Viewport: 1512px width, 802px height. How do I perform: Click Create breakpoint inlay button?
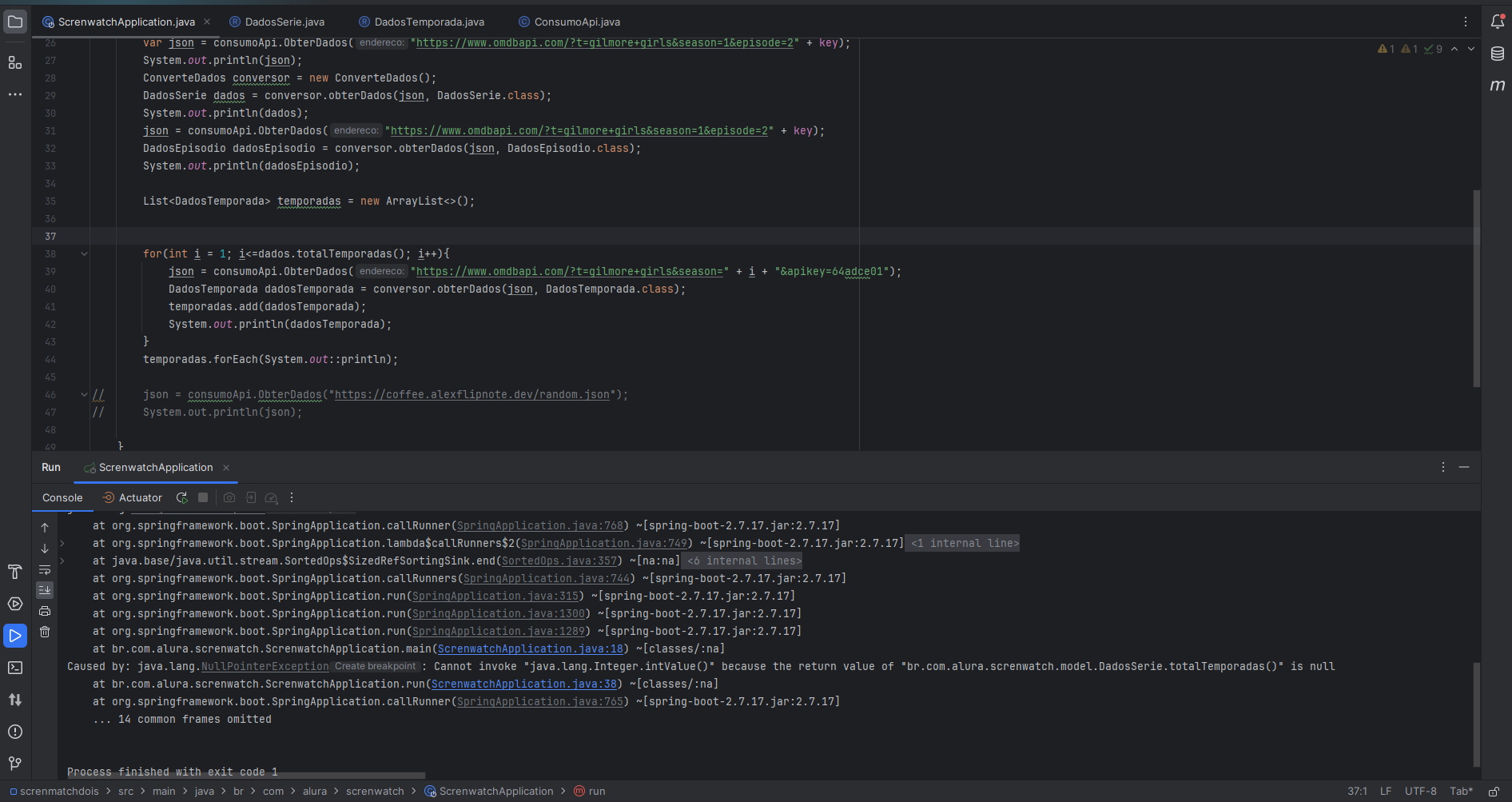[x=375, y=666]
